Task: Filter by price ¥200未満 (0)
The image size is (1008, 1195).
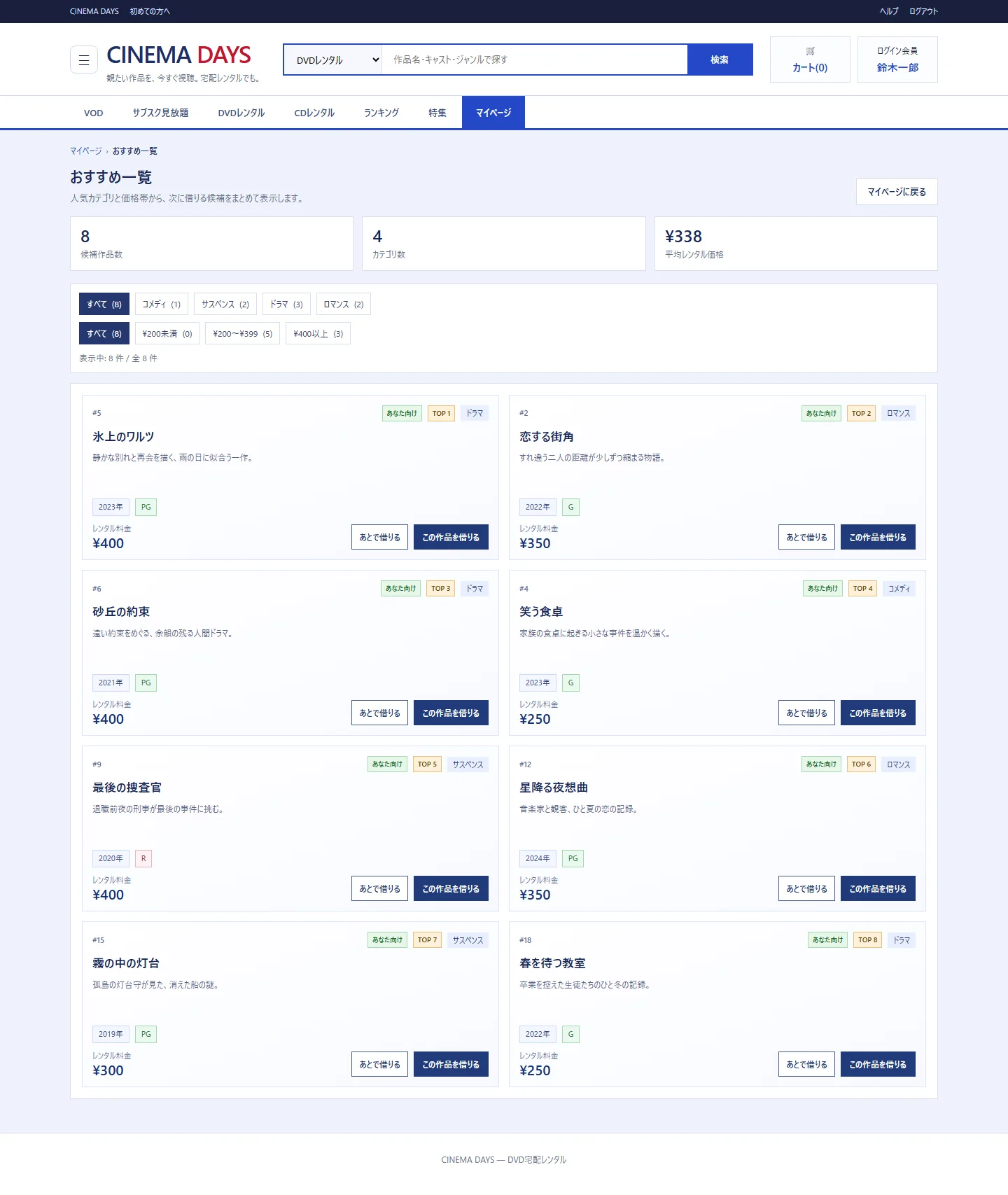Action: (167, 333)
